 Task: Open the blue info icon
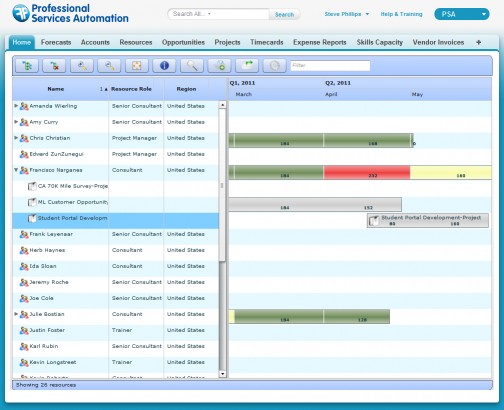[x=164, y=66]
